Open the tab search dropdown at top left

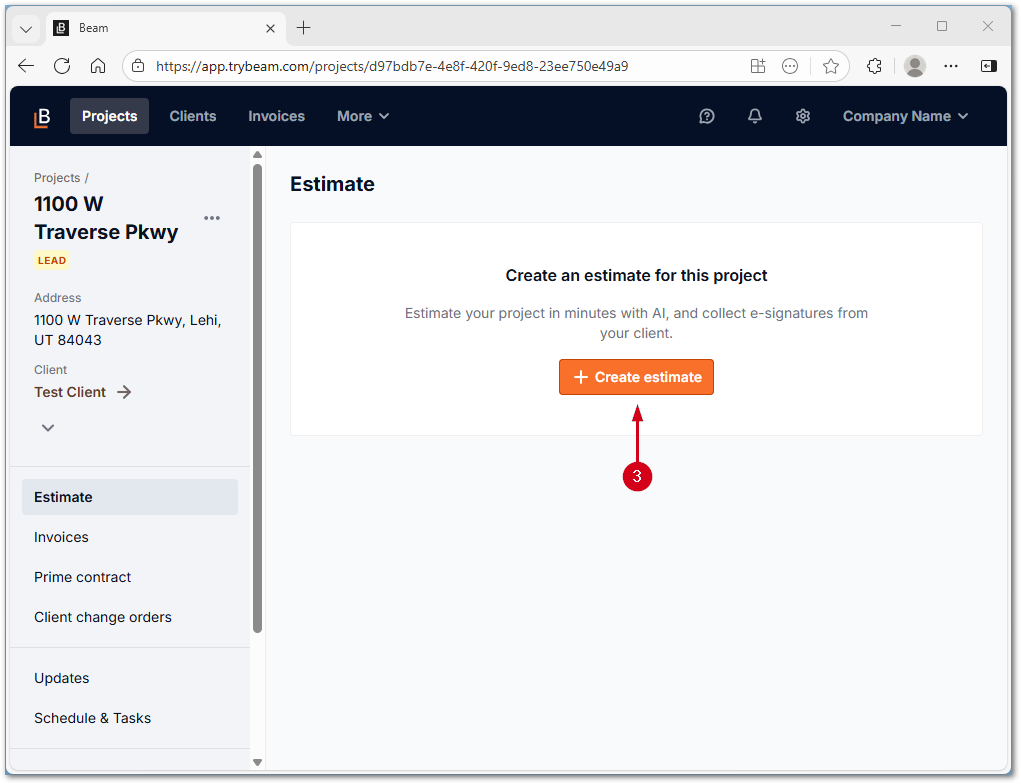click(x=25, y=28)
